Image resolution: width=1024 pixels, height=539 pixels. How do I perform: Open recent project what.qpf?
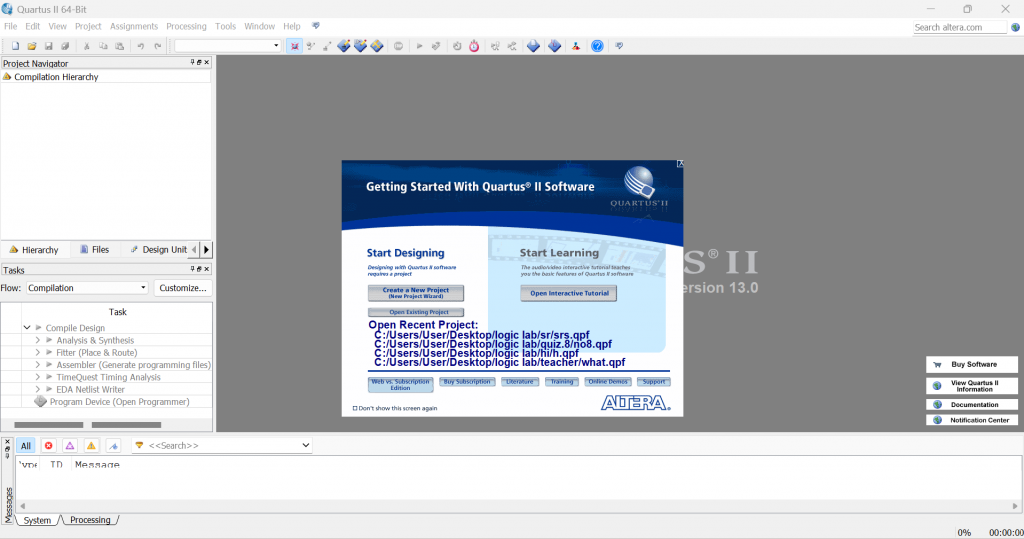point(500,362)
